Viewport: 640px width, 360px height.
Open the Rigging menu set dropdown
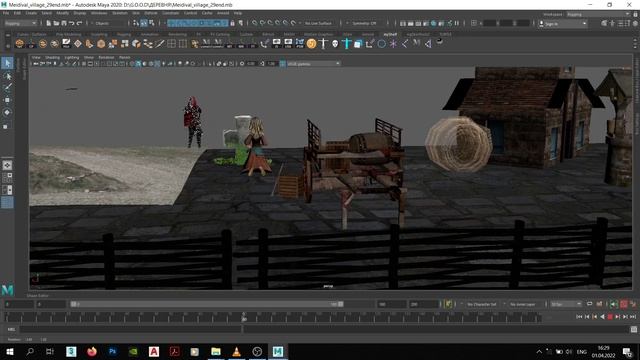pos(21,23)
